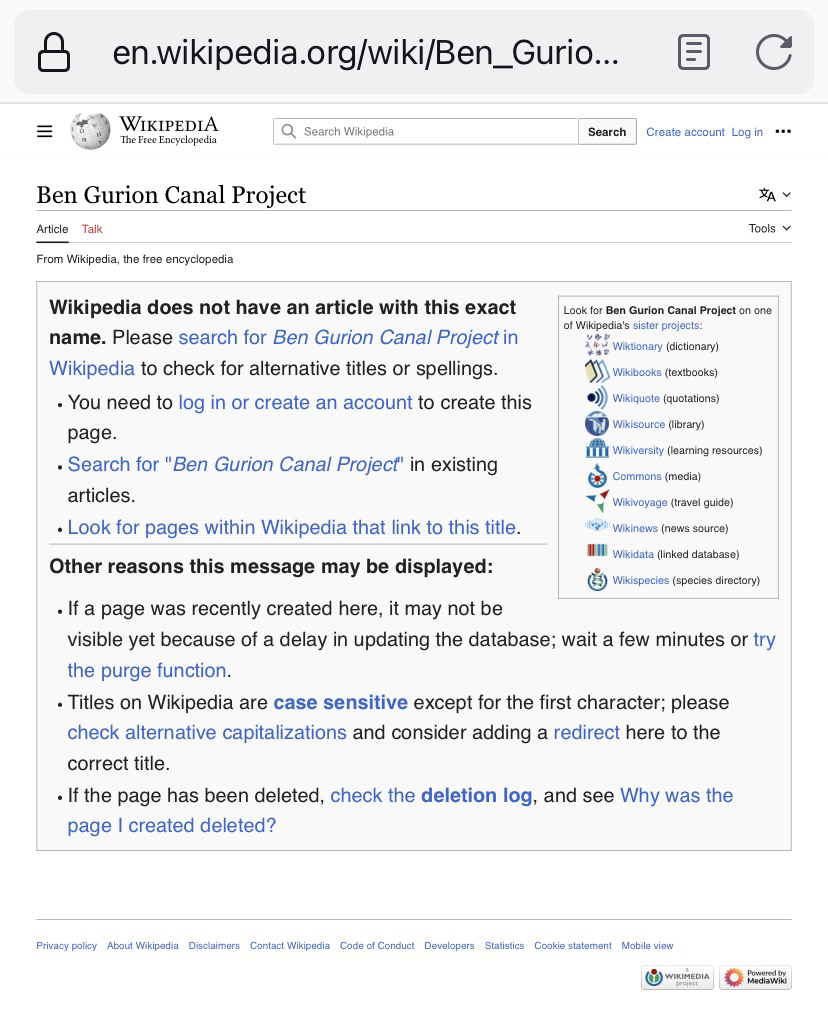Click the Wikisource logo icon
Screen dimensions: 828x1018
[597, 423]
